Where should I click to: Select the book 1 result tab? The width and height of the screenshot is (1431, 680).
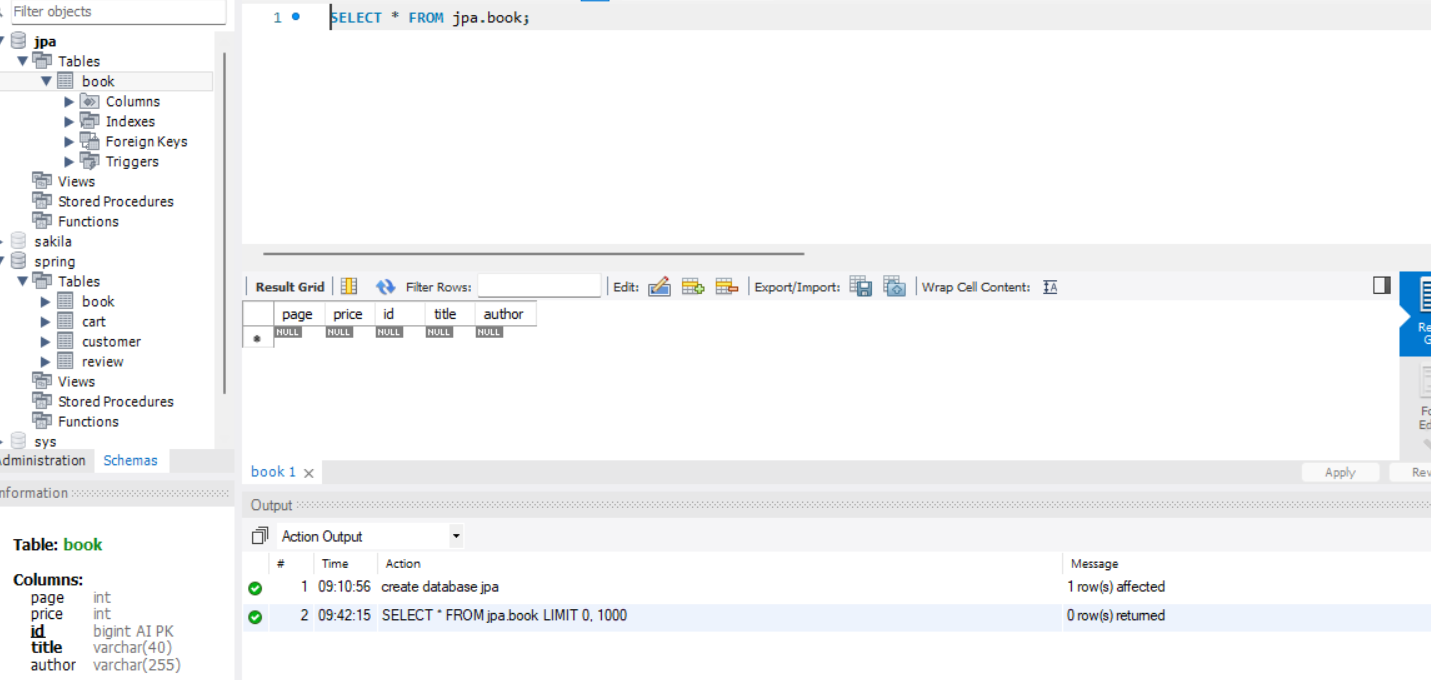[x=272, y=471]
